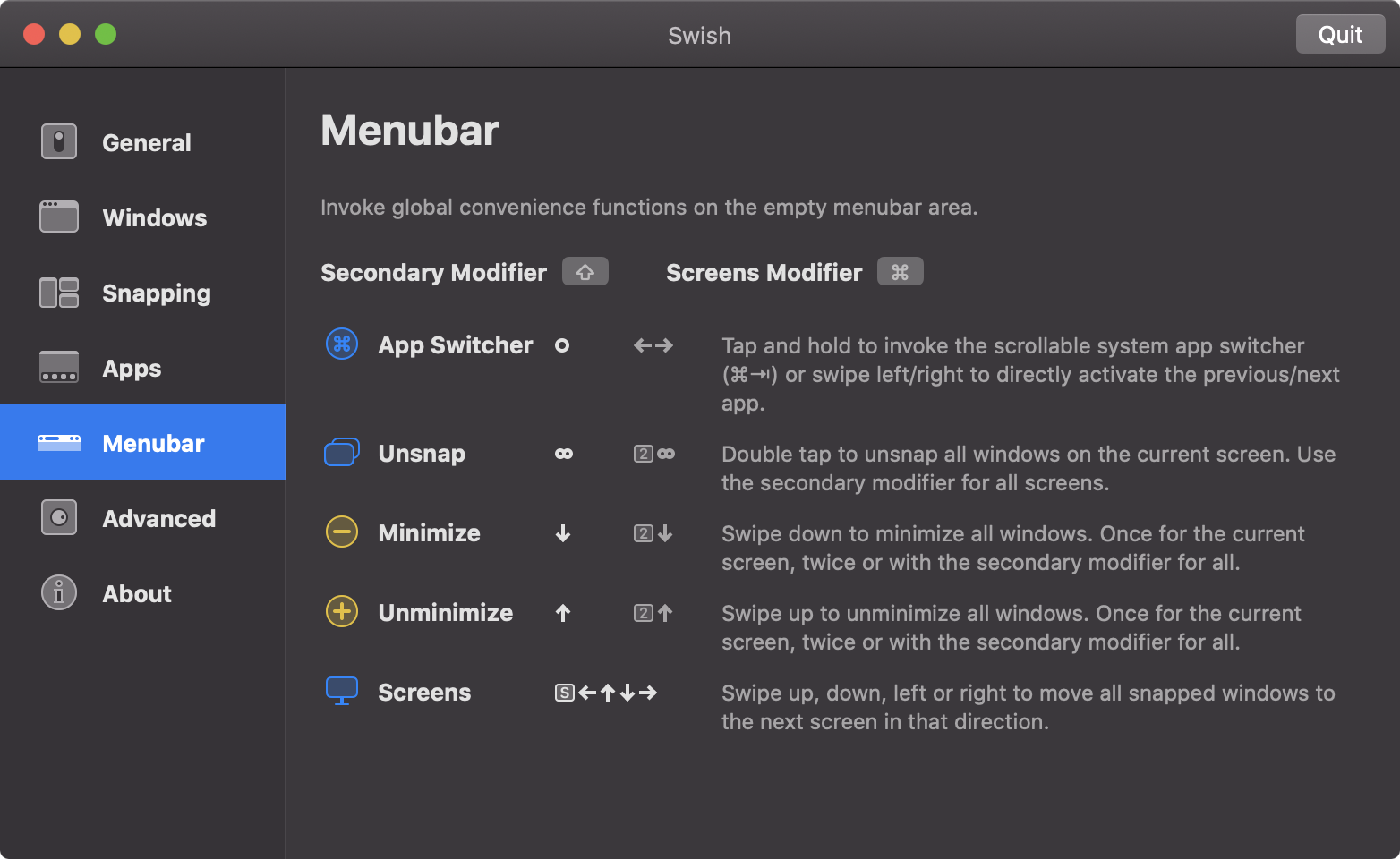
Task: Click the Minimize label
Action: (x=429, y=532)
